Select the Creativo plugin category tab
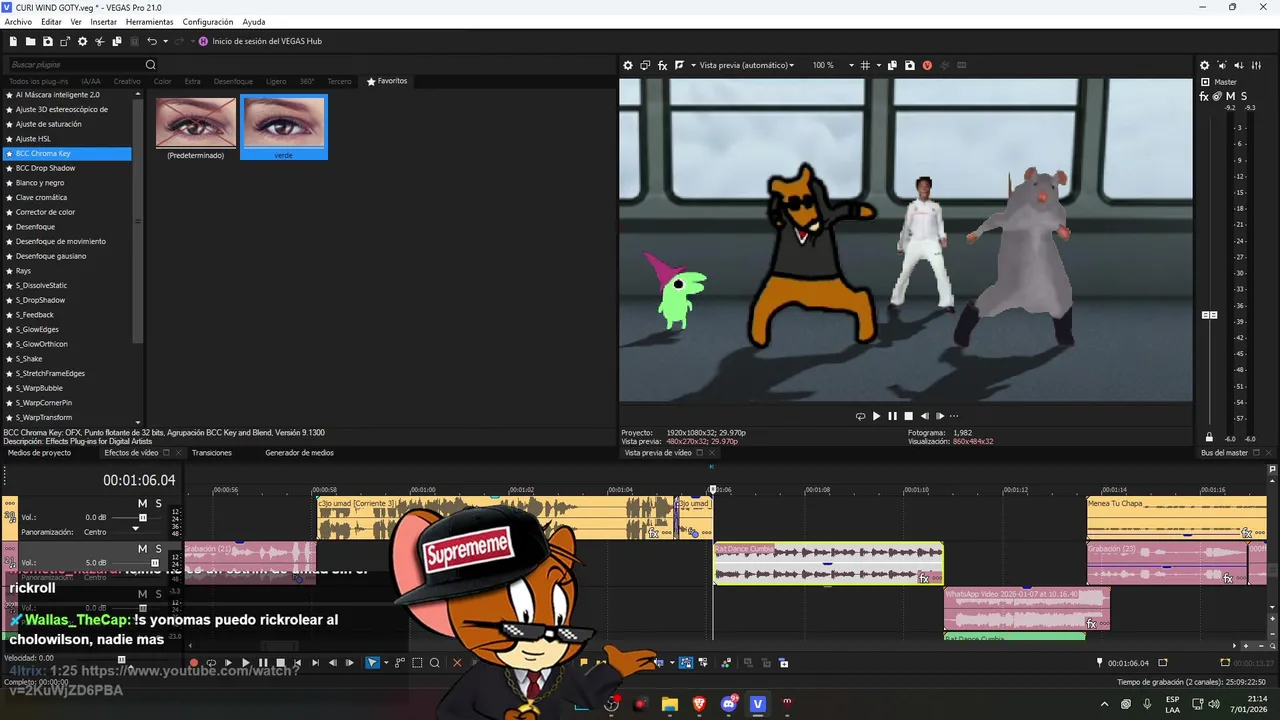Viewport: 1280px width, 720px height. (x=127, y=81)
